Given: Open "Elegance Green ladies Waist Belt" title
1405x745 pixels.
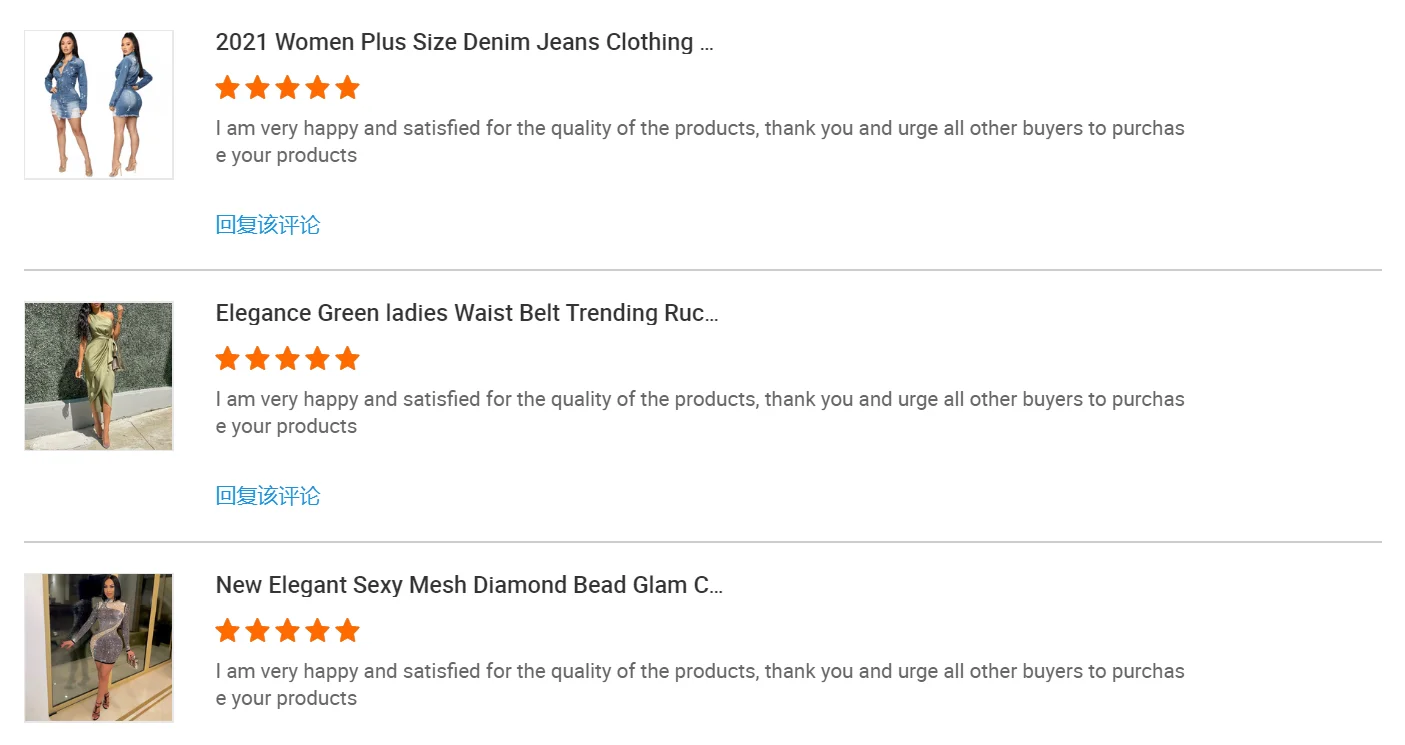Looking at the screenshot, I should point(467,313).
